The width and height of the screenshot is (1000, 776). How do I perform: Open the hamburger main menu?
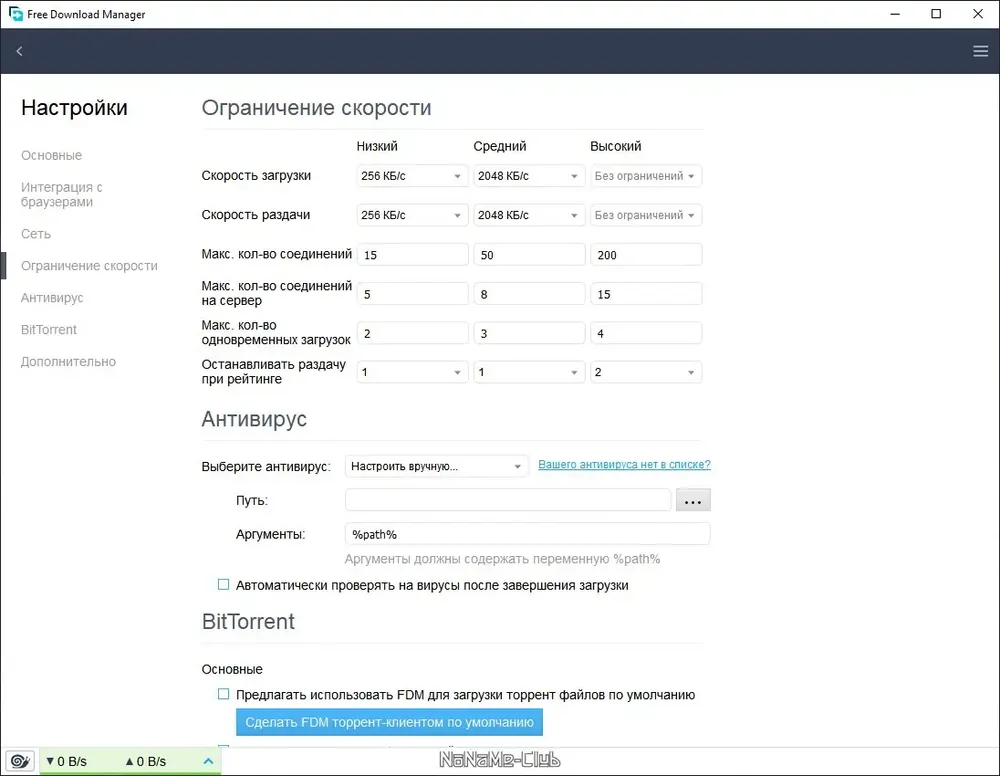(980, 51)
